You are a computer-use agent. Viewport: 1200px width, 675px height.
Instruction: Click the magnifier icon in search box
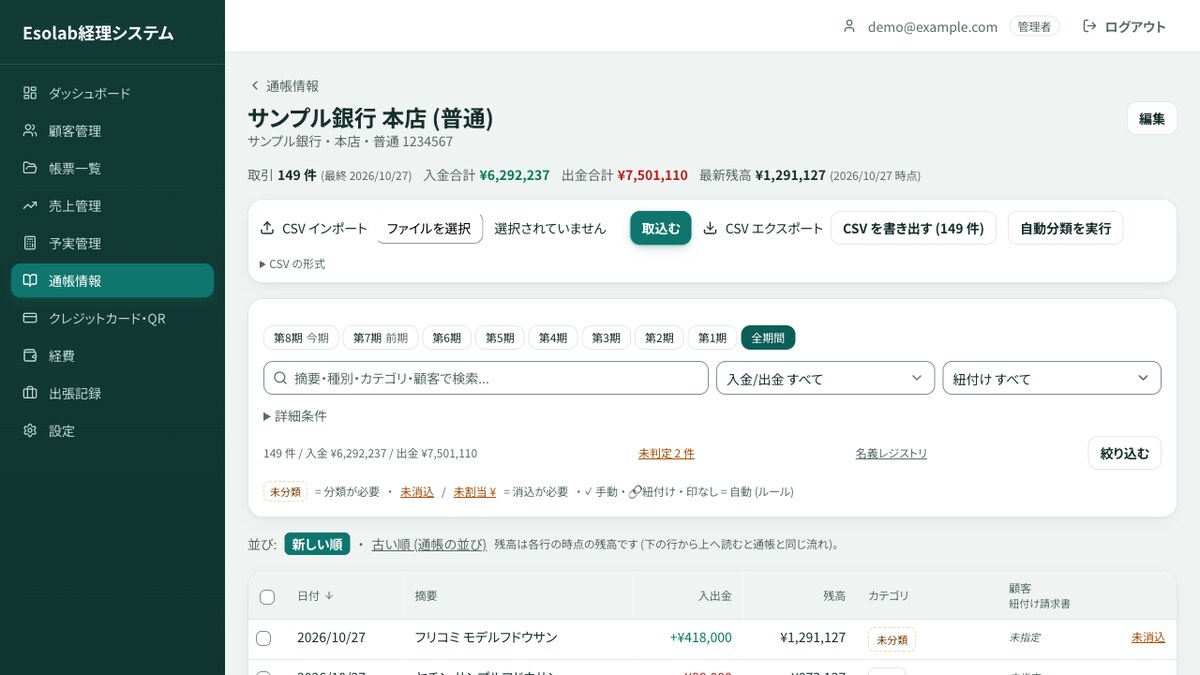[x=280, y=379]
